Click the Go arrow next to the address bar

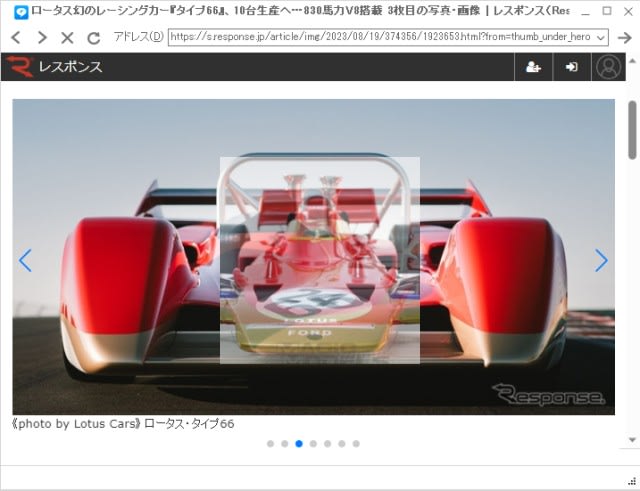624,38
